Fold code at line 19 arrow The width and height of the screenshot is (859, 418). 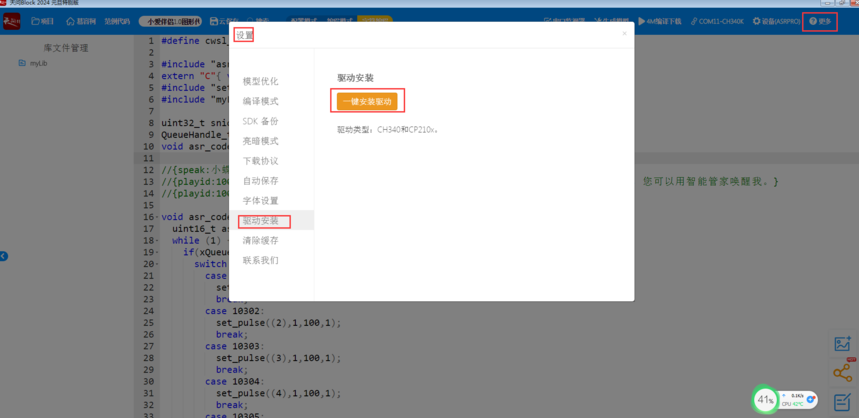158,253
